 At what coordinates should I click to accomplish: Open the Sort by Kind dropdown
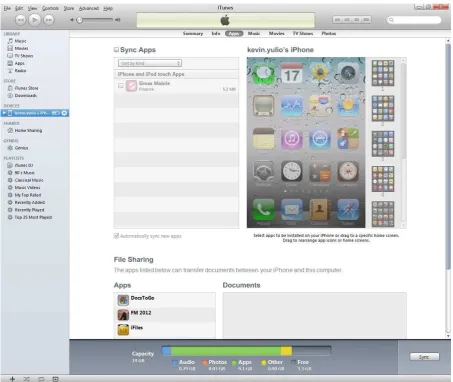(150, 63)
